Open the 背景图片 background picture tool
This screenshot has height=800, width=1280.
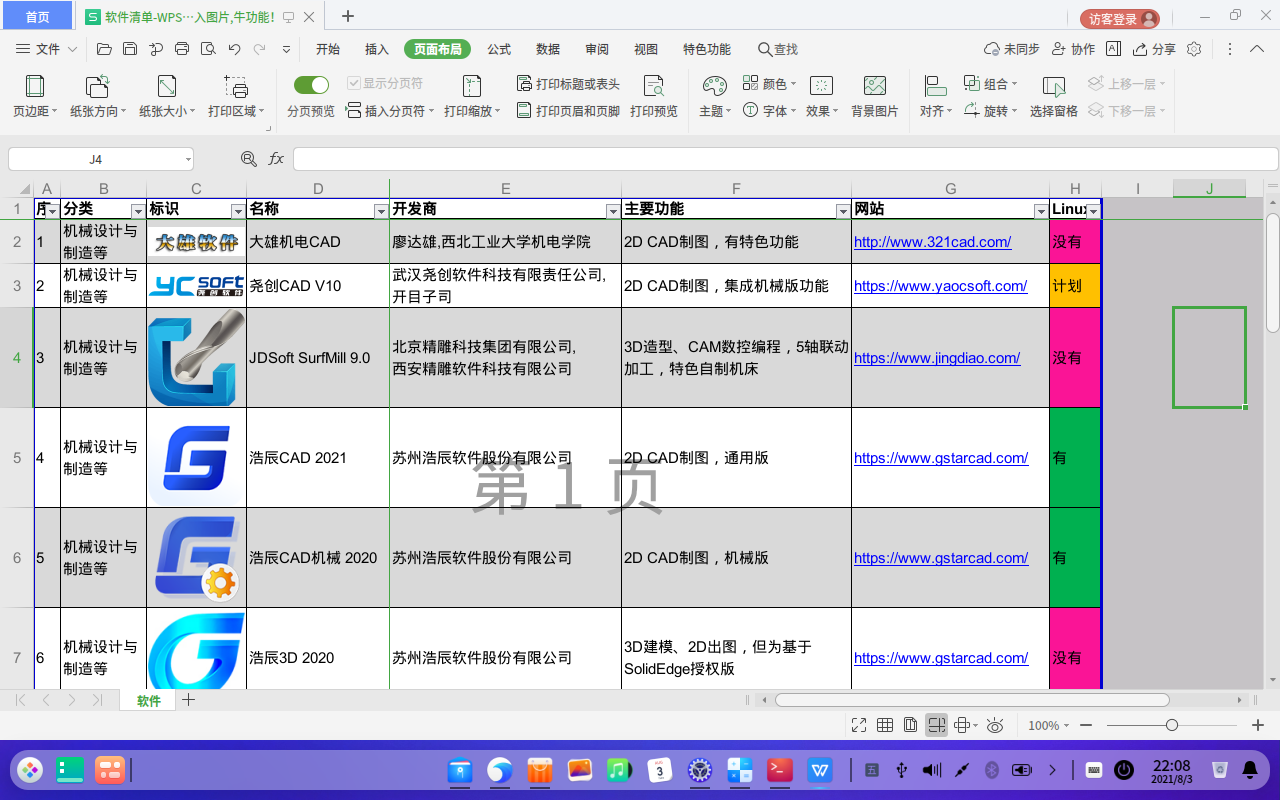coord(874,88)
